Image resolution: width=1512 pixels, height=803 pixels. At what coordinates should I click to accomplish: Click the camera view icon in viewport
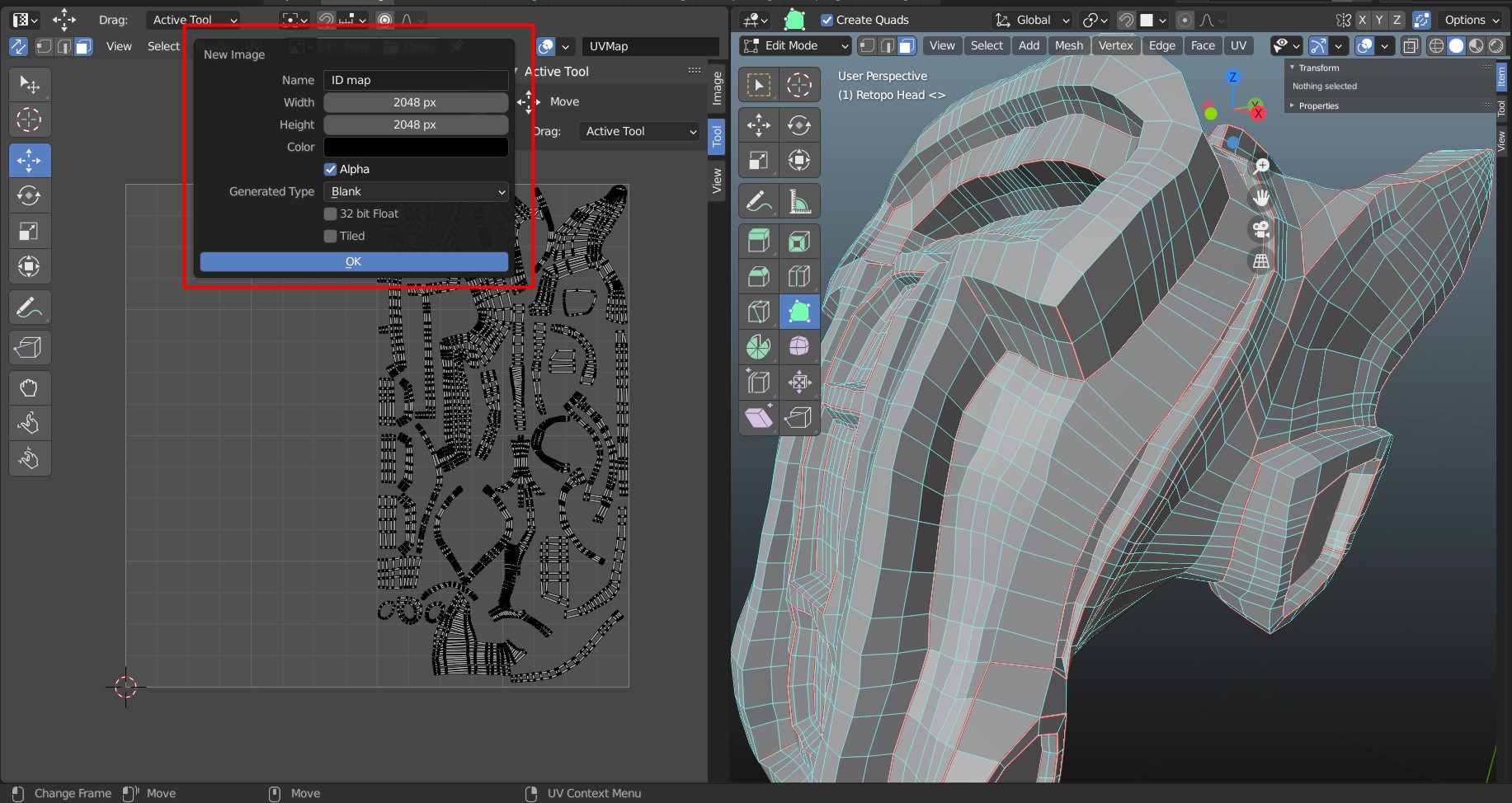click(x=1260, y=229)
